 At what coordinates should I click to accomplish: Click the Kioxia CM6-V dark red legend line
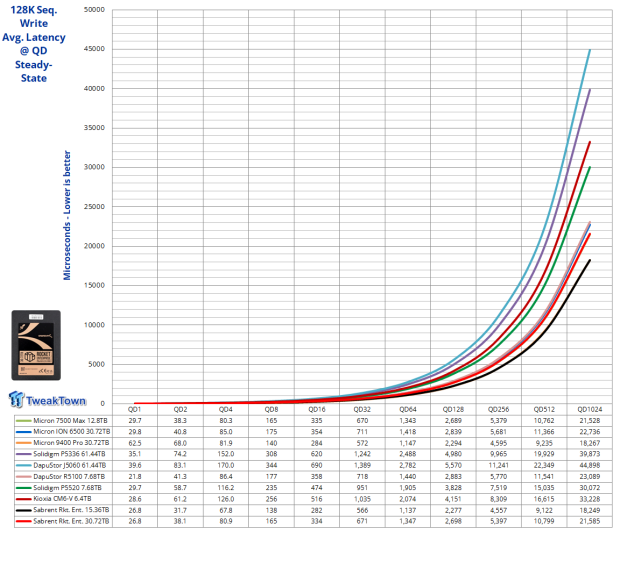pos(23,499)
